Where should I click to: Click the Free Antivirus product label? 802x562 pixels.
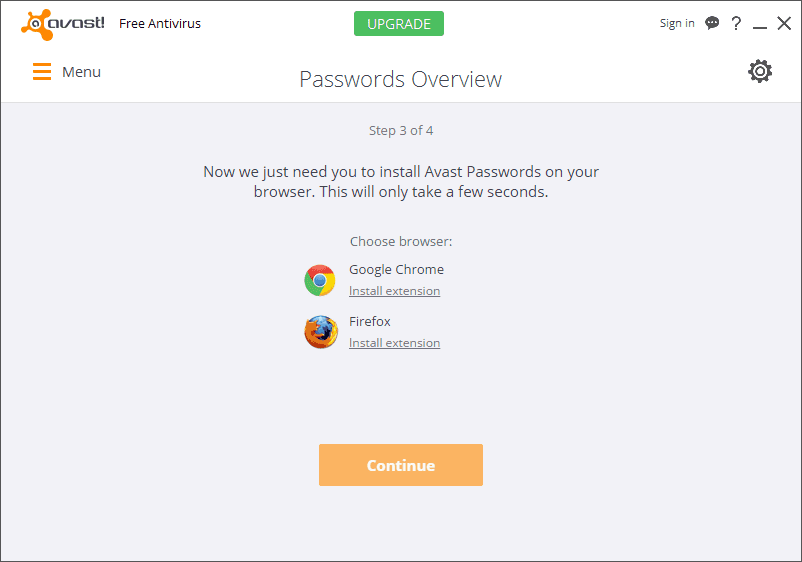point(160,24)
